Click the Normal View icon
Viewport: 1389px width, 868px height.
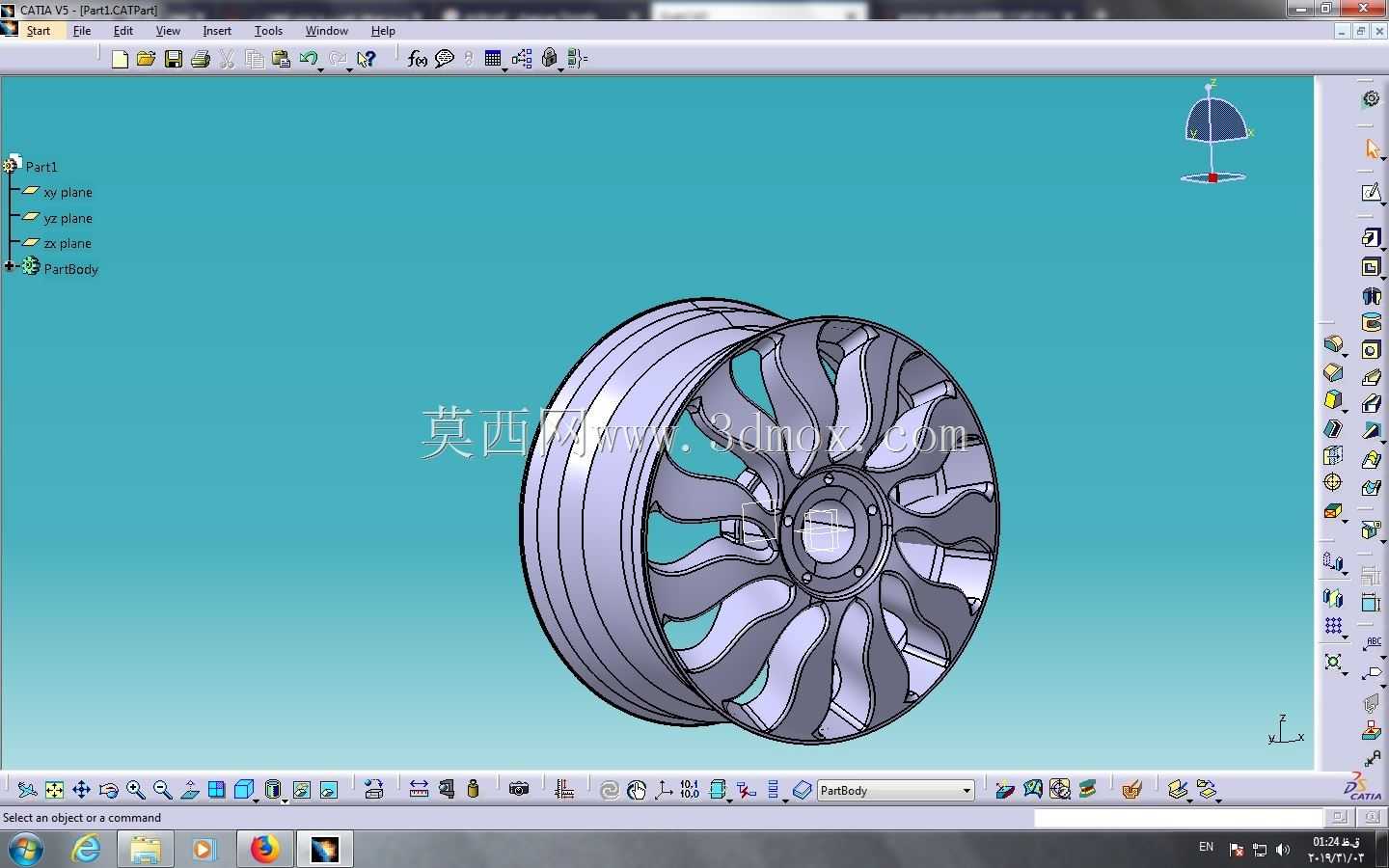point(190,790)
